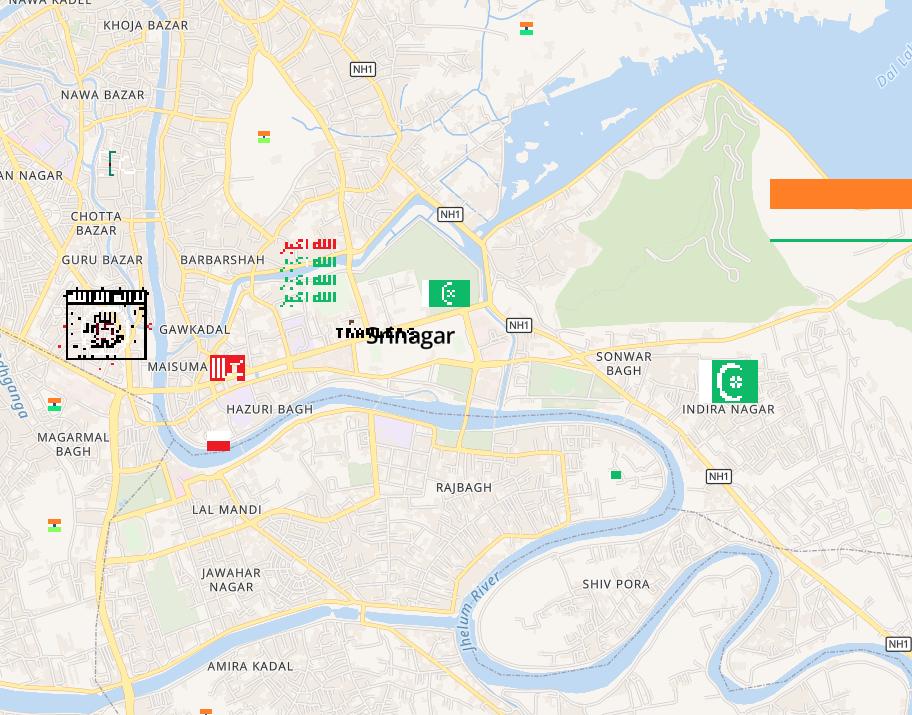Click the large orange stripe by Dal Lake
The height and width of the screenshot is (715, 912).
pyautogui.click(x=841, y=194)
